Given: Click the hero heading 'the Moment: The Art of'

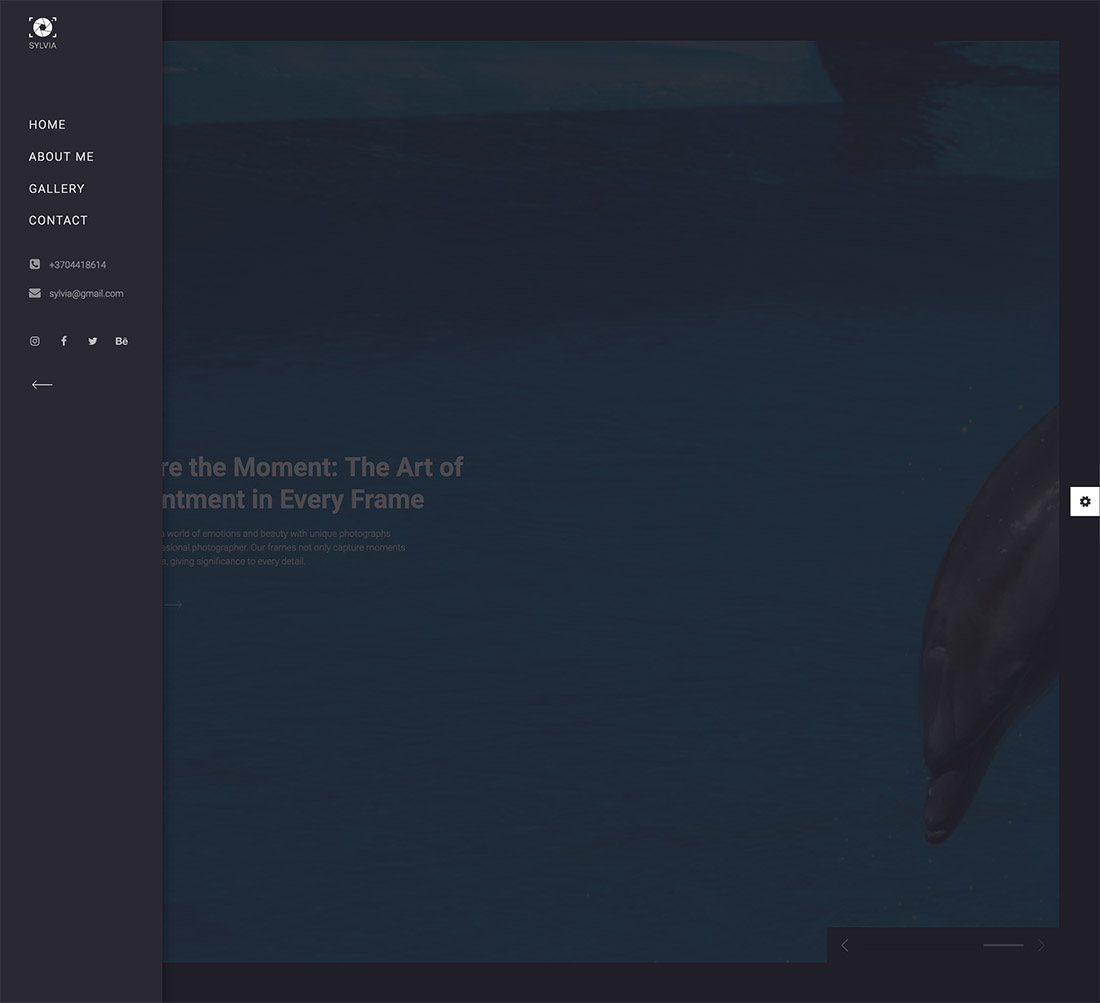Looking at the screenshot, I should click(x=326, y=467).
